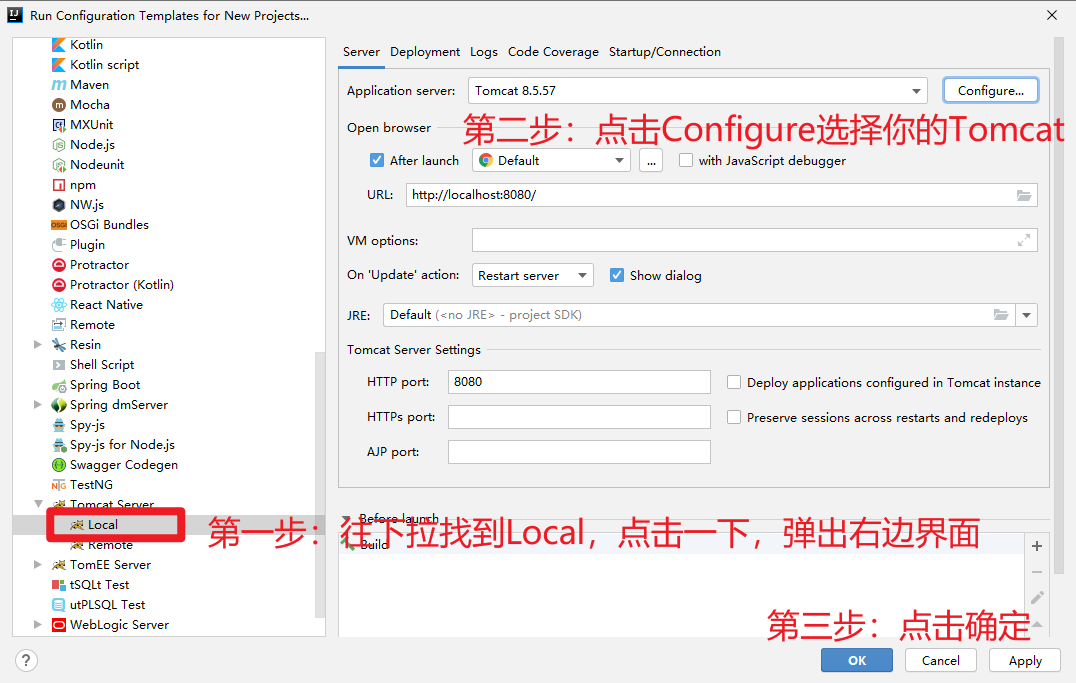Image resolution: width=1076 pixels, height=683 pixels.
Task: Click the Configure... button
Action: tap(990, 91)
